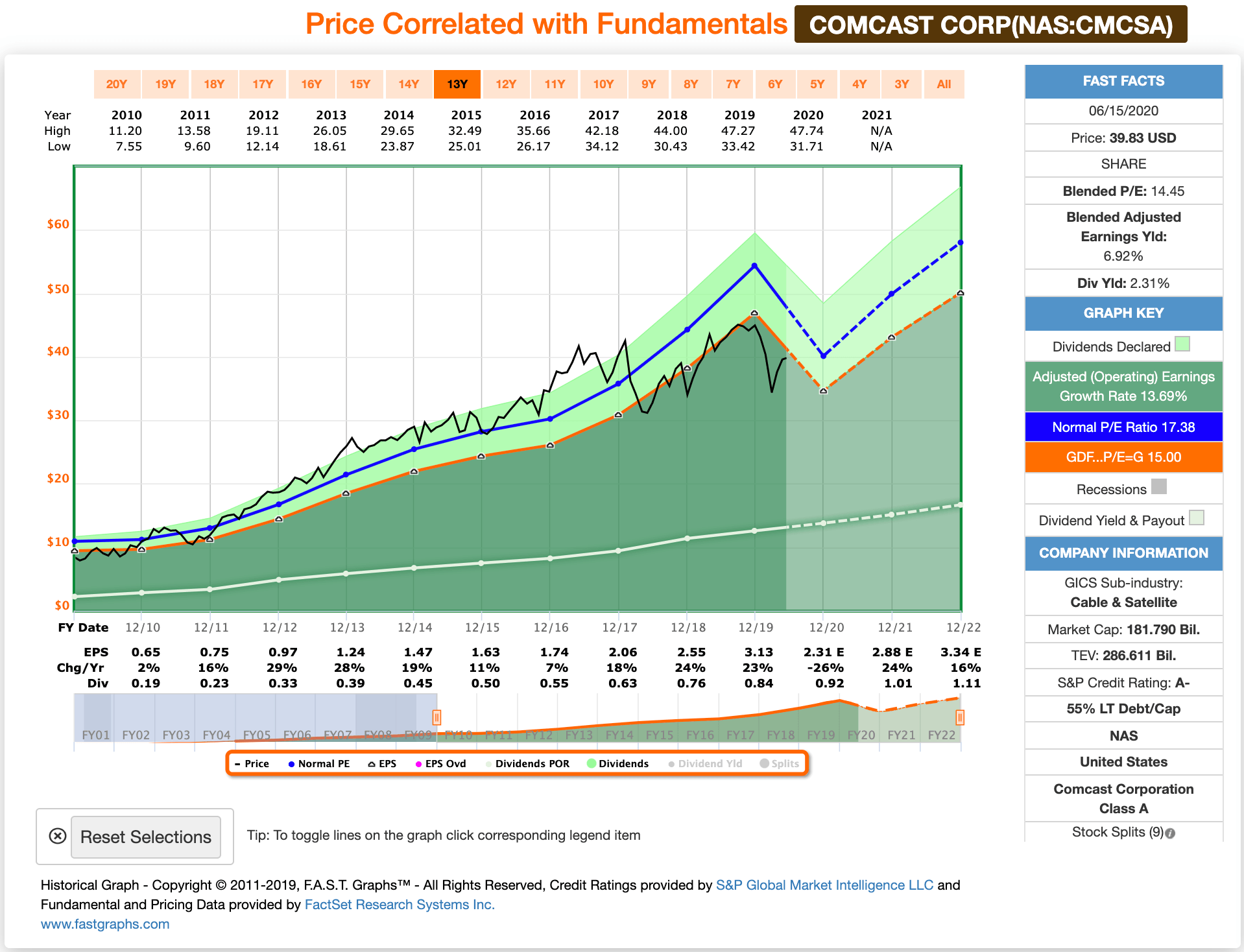Open the 12Y view
Image resolution: width=1244 pixels, height=952 pixels.
pyautogui.click(x=506, y=84)
